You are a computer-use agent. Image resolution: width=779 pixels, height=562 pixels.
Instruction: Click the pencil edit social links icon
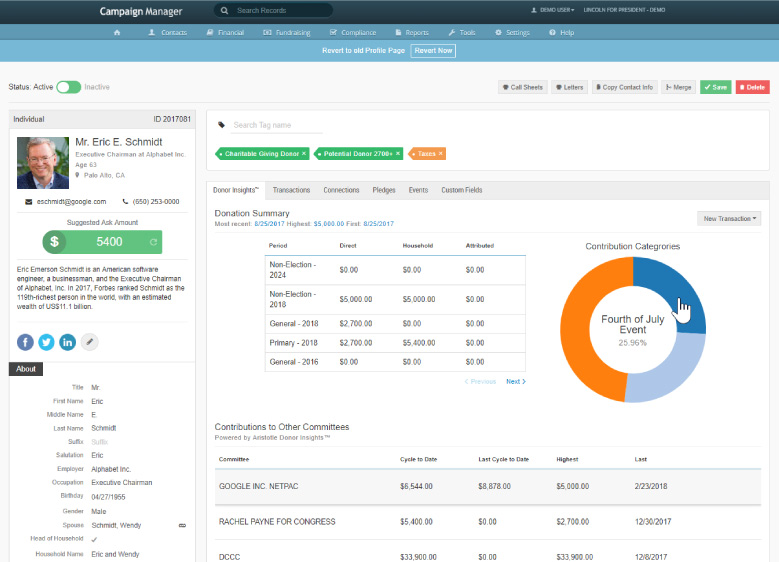tap(90, 342)
